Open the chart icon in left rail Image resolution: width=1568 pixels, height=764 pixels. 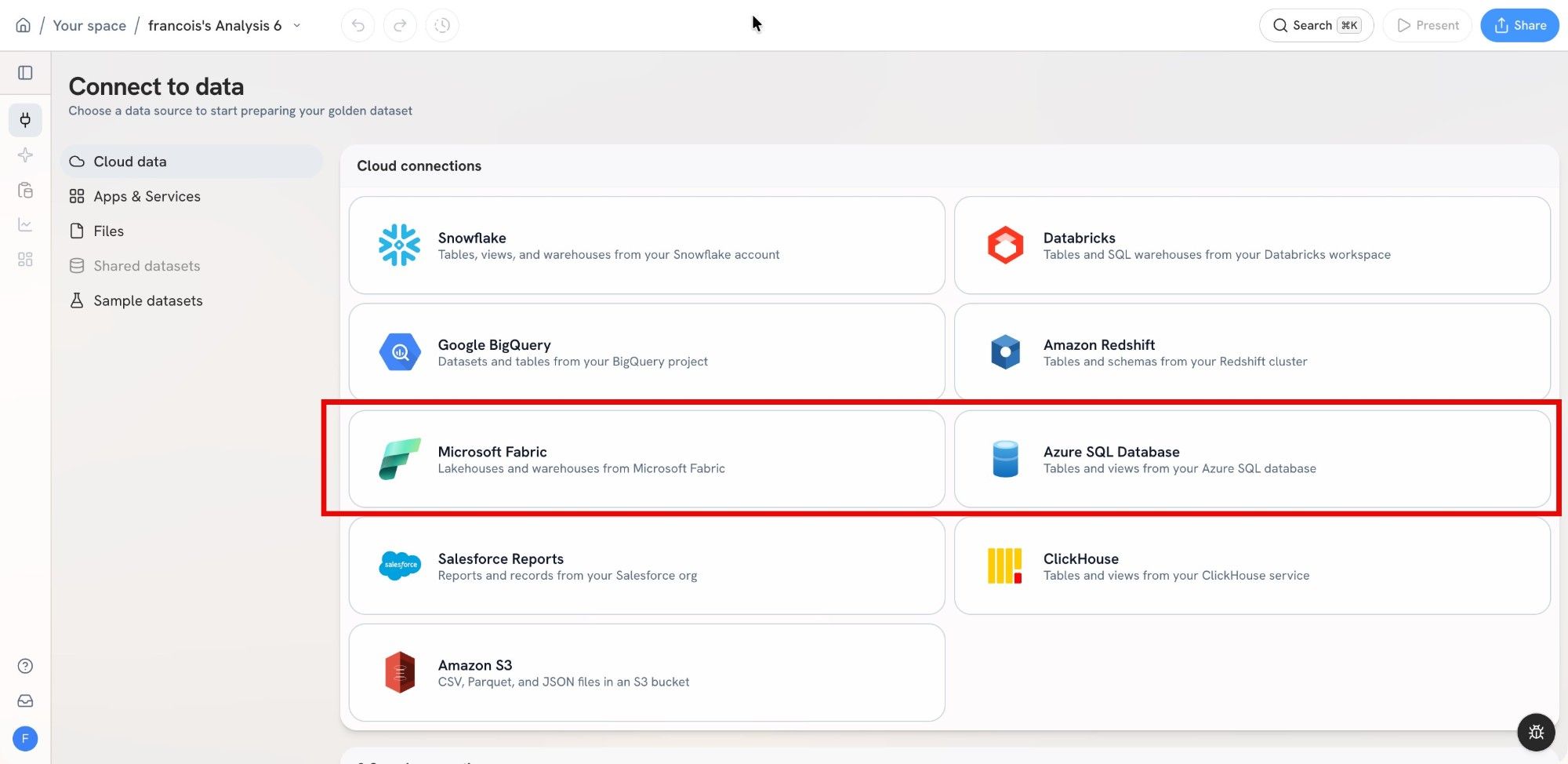(25, 225)
